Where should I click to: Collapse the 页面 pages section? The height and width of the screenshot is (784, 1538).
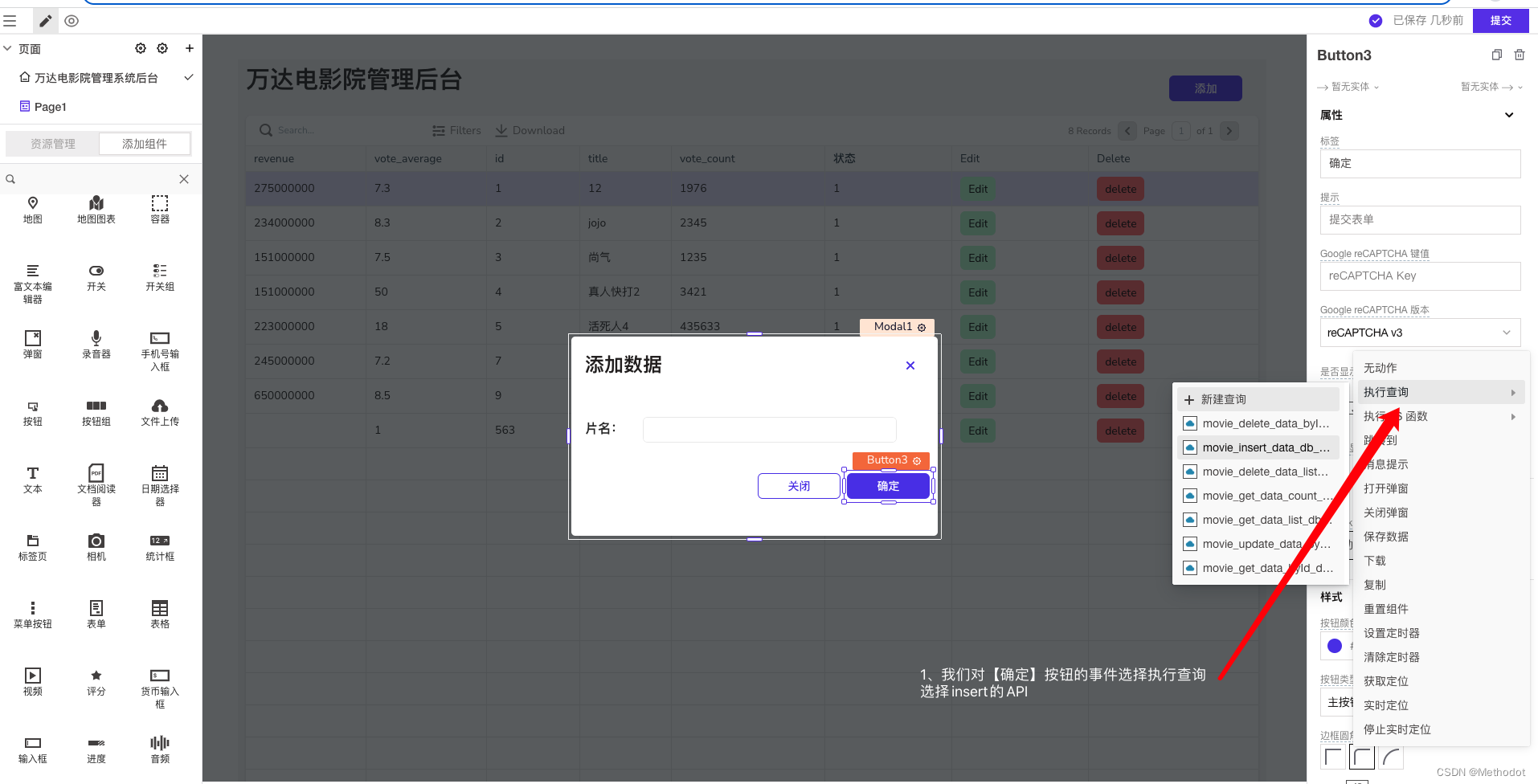[x=7, y=48]
